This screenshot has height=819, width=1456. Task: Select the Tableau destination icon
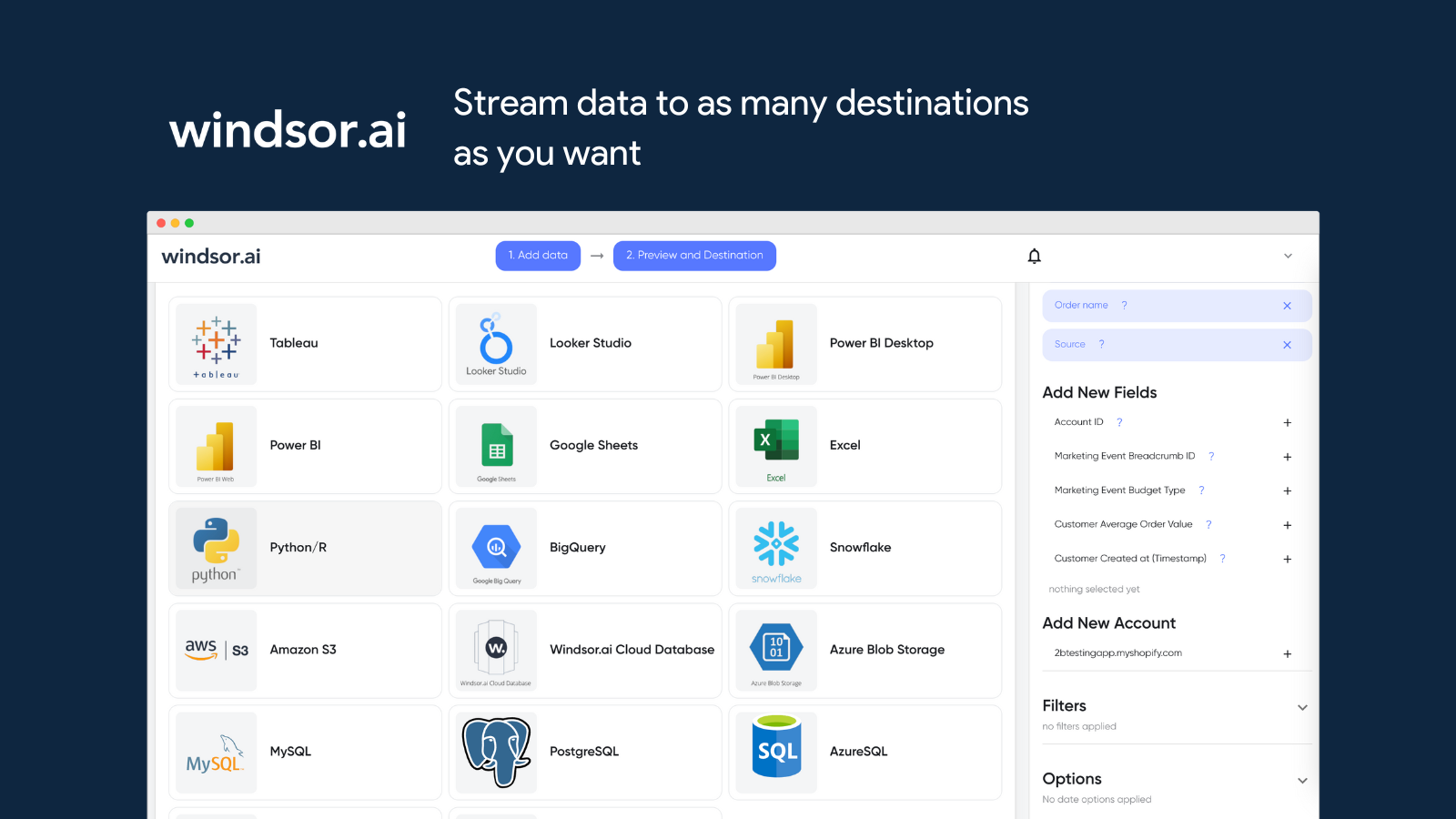[216, 343]
